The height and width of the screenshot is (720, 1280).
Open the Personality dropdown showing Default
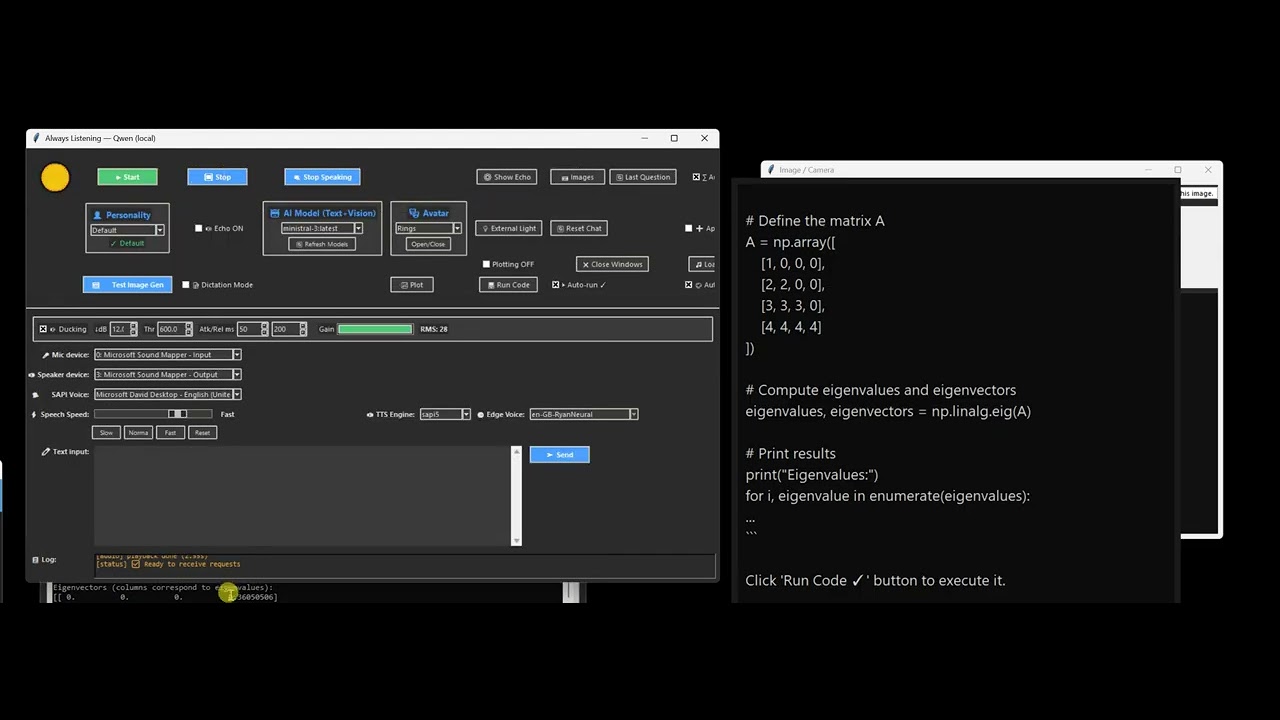[x=127, y=230]
